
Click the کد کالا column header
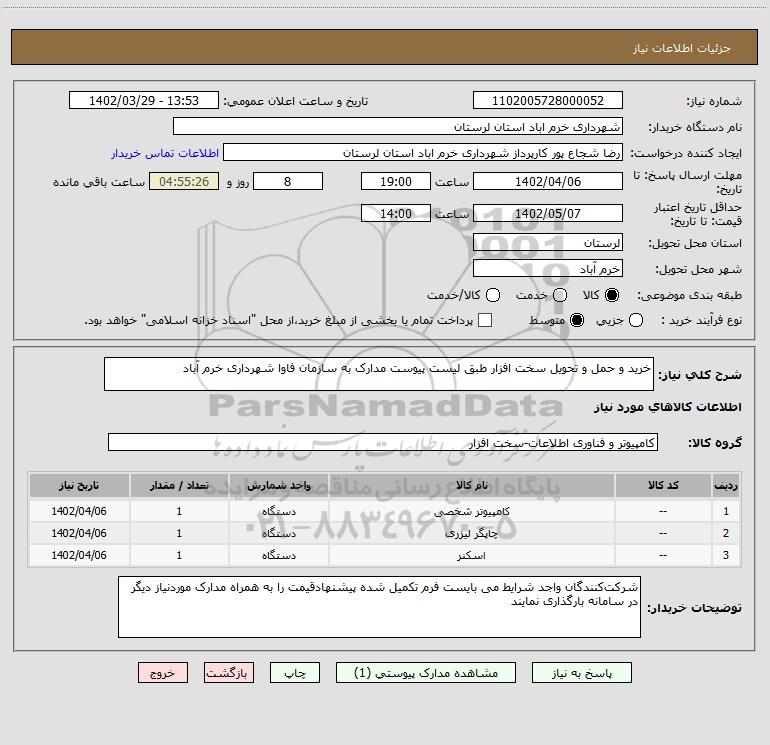[663, 485]
